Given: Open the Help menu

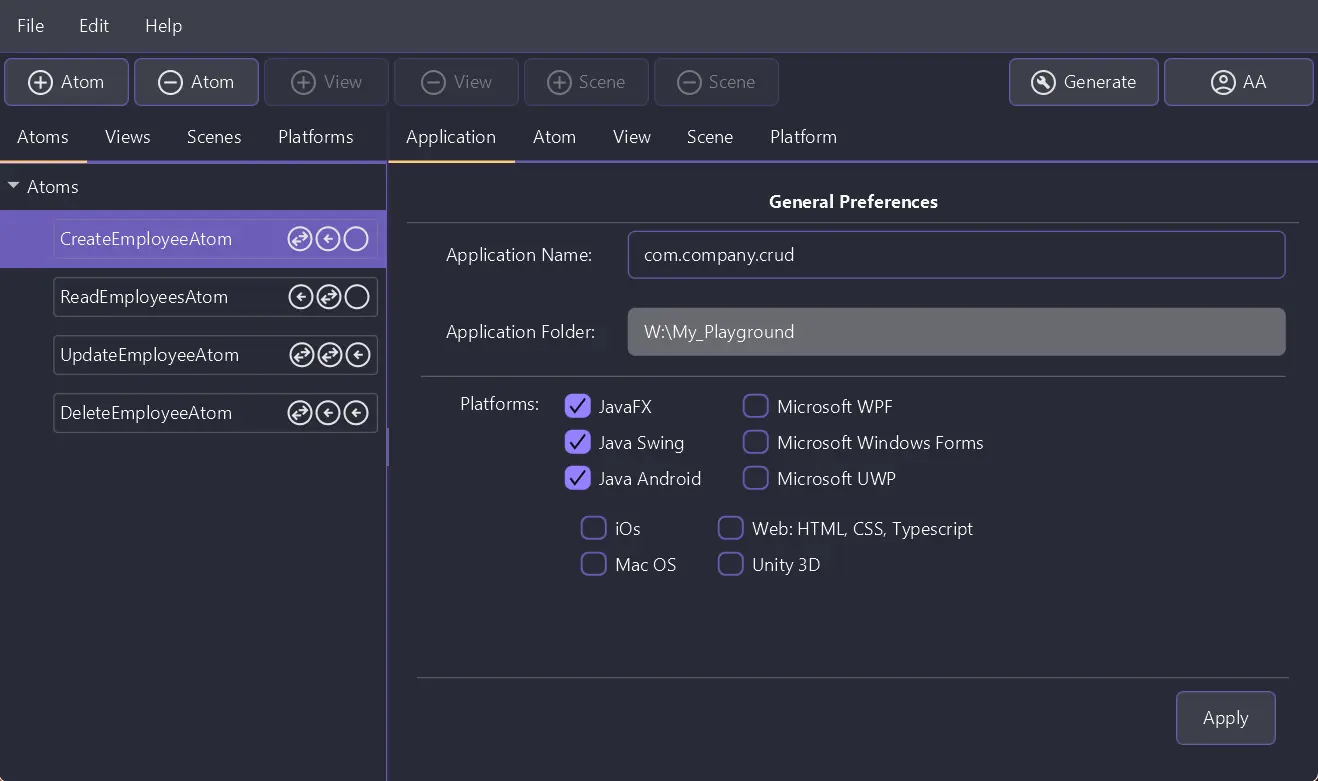Looking at the screenshot, I should click(163, 26).
